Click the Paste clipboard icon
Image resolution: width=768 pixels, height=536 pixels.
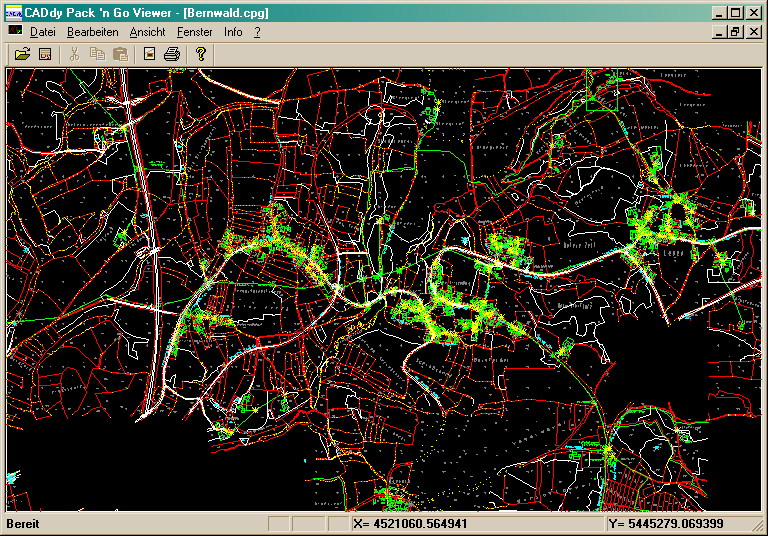coord(120,54)
